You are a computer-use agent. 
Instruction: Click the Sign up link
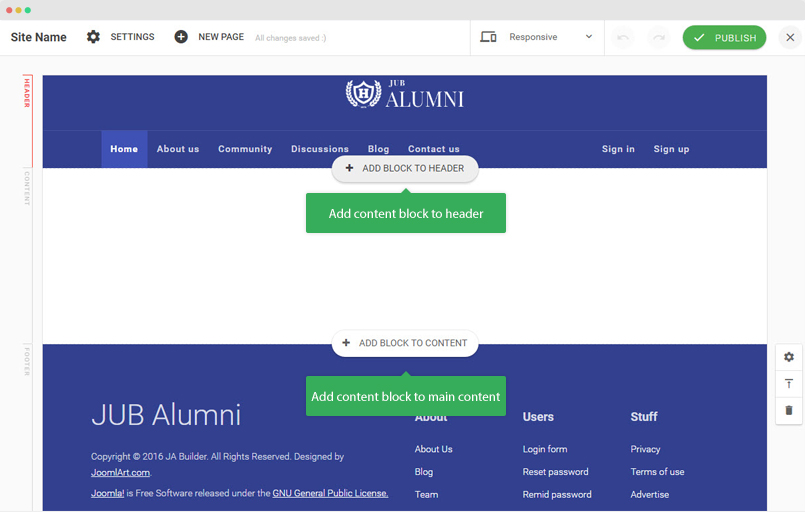tap(671, 149)
